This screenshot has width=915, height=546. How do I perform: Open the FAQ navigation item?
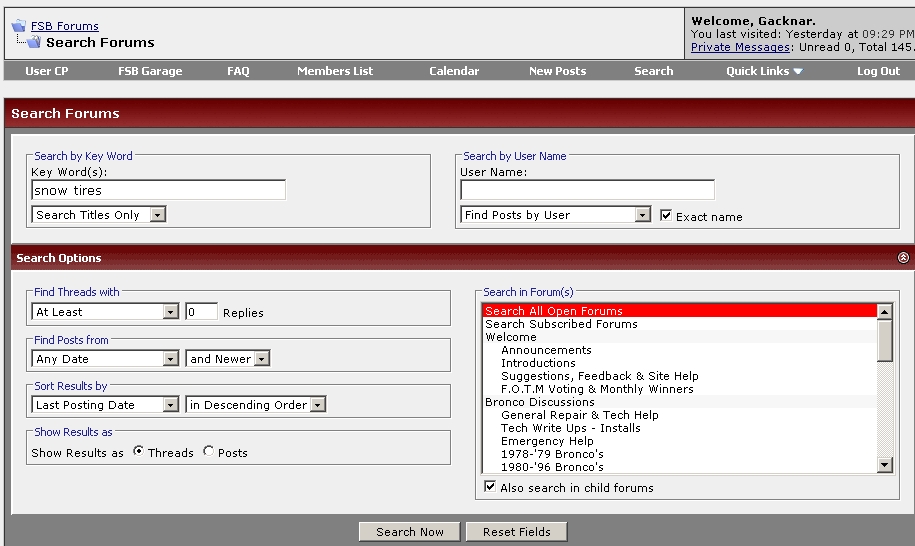click(238, 71)
